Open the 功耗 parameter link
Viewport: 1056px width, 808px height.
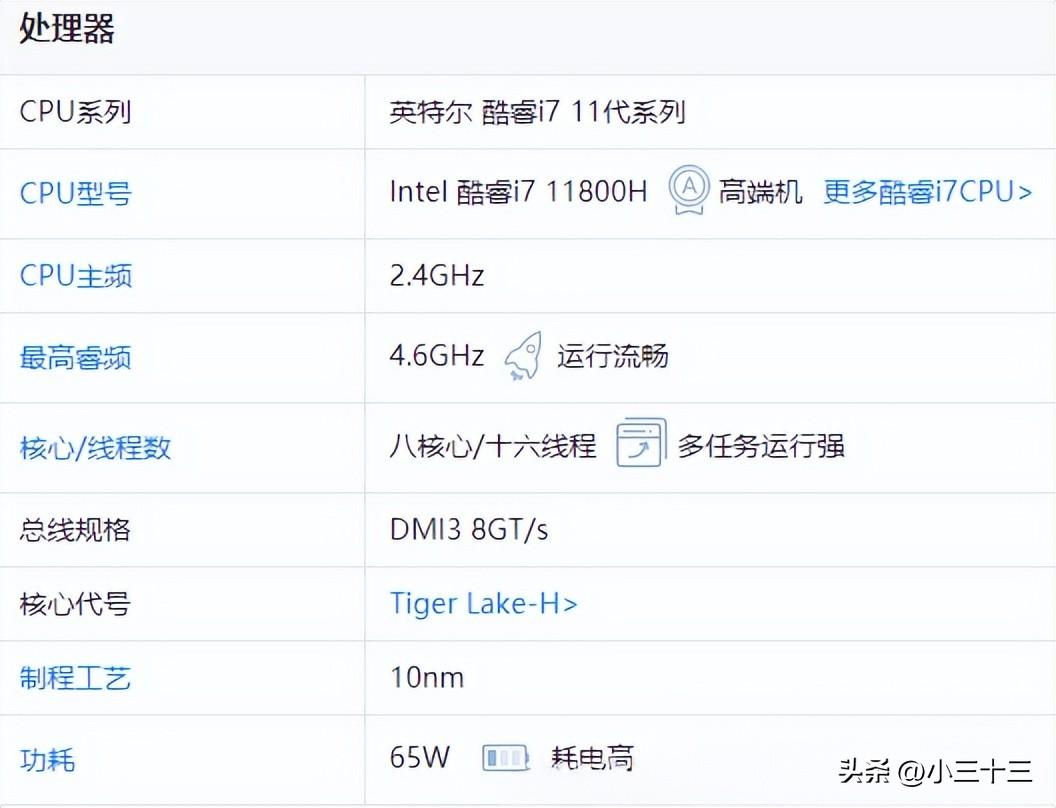point(47,760)
